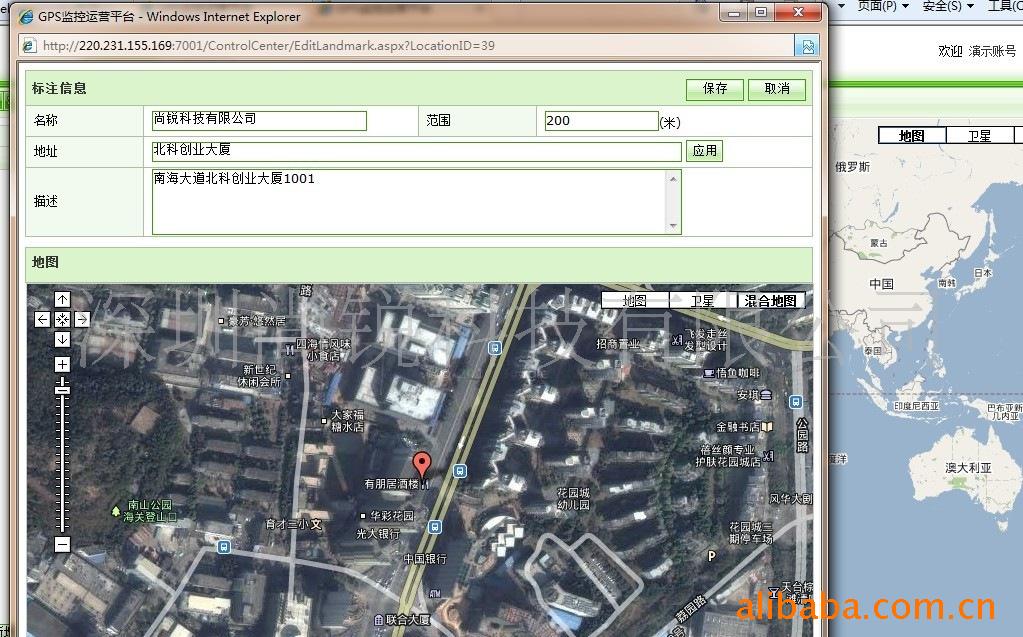Click bus stop icon on 公园路
The width and height of the screenshot is (1023, 637).
(x=795, y=401)
